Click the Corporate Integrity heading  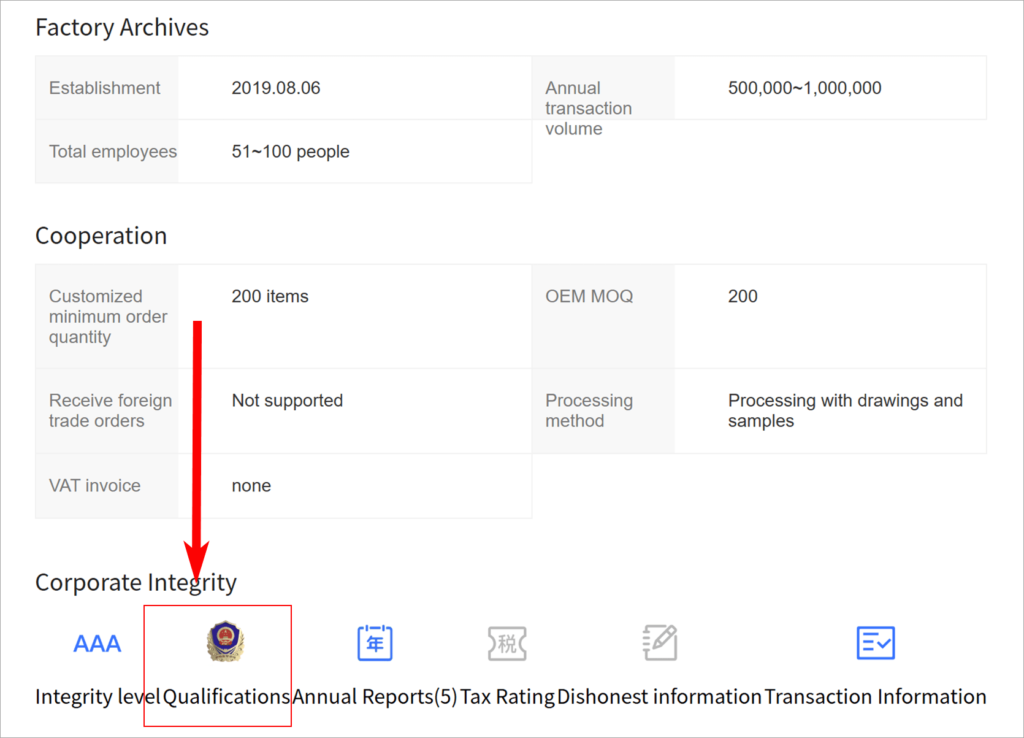tap(136, 582)
